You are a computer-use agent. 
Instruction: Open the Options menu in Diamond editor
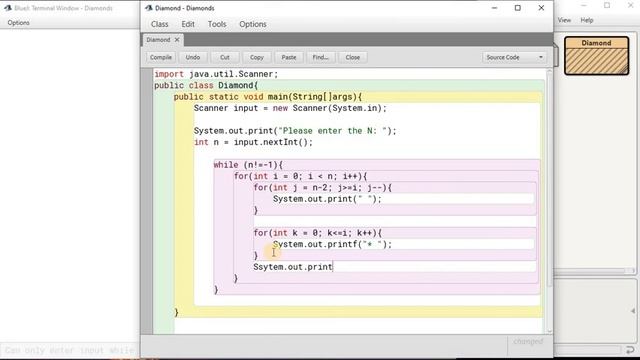click(x=253, y=24)
